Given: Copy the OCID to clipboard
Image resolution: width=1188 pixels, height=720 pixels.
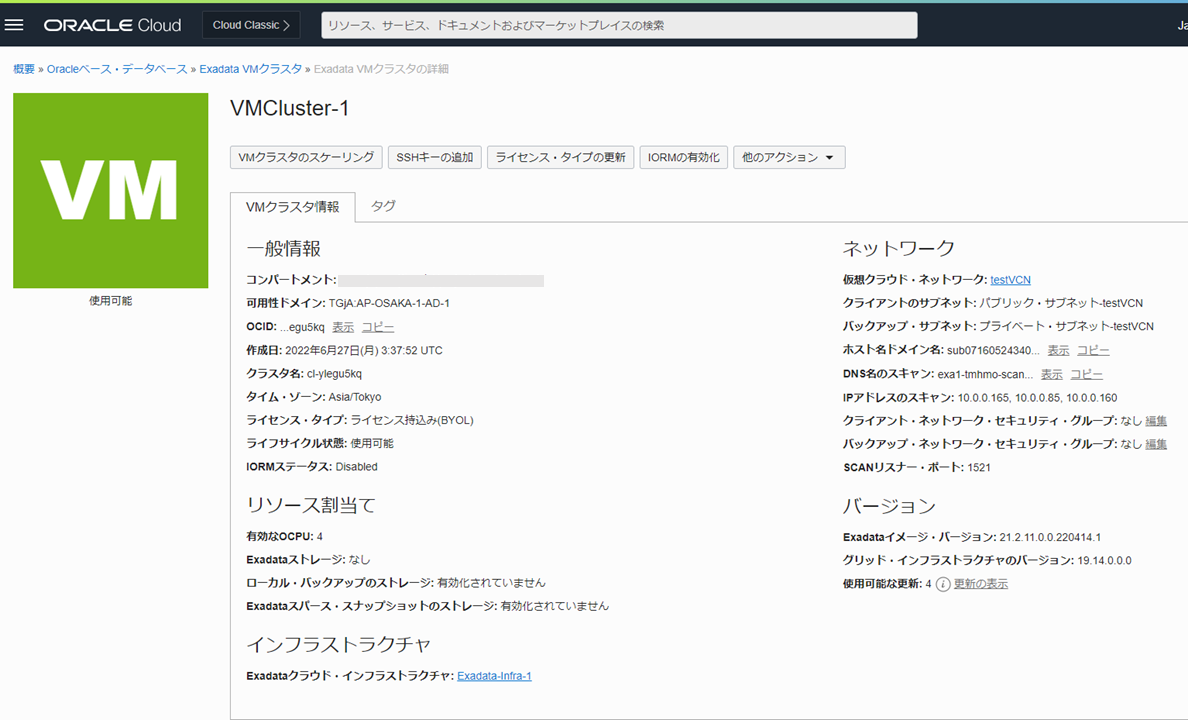Looking at the screenshot, I should (x=378, y=327).
